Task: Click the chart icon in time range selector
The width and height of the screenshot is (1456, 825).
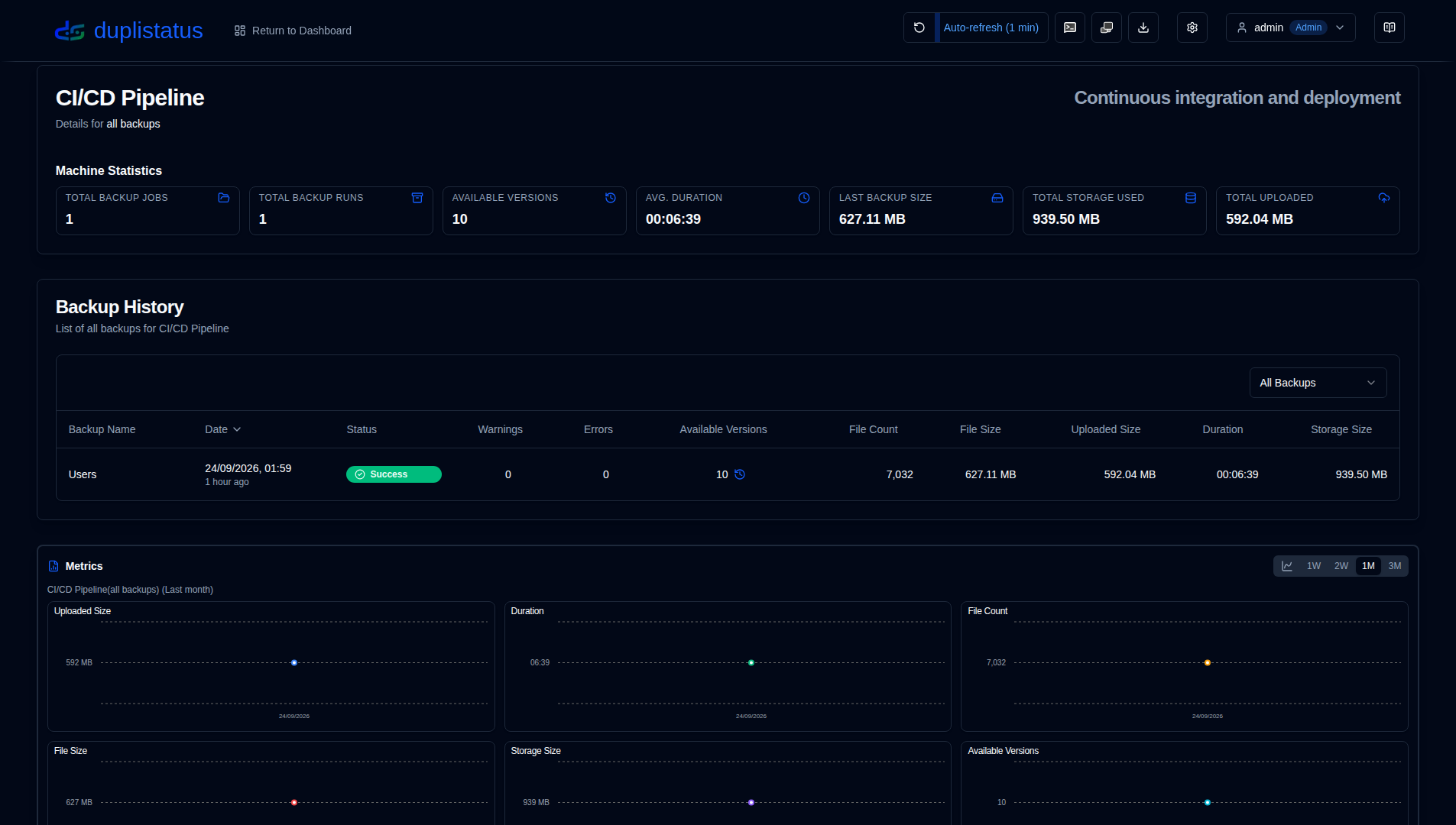Action: (x=1287, y=566)
